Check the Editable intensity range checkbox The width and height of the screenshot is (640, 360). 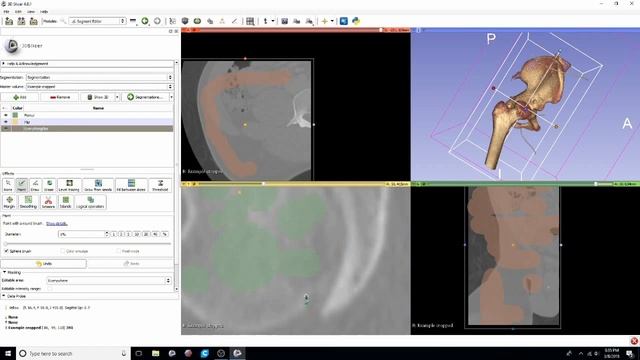[50, 289]
